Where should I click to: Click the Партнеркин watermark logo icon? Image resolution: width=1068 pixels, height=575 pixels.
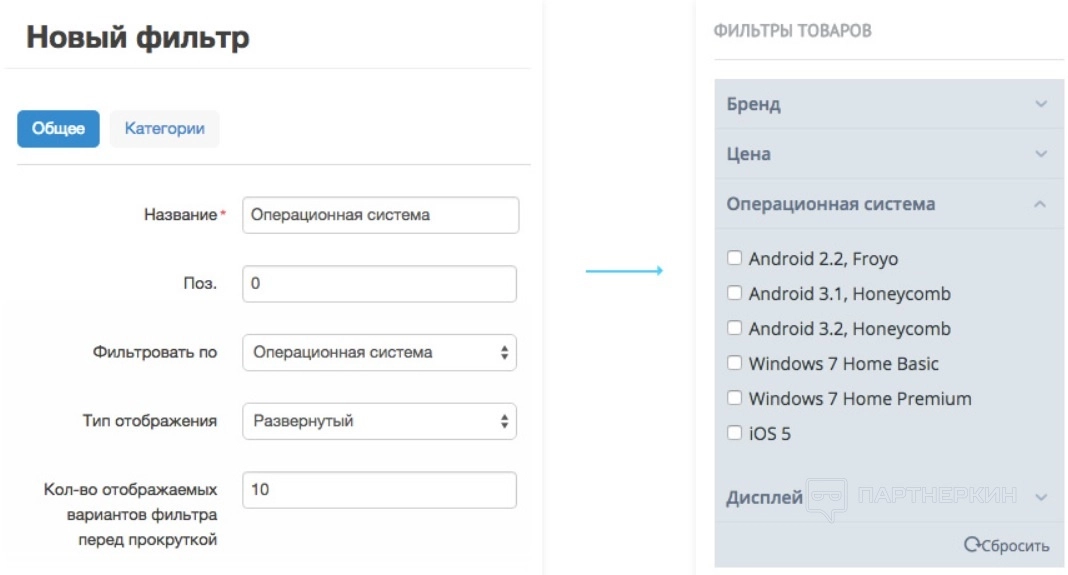827,496
